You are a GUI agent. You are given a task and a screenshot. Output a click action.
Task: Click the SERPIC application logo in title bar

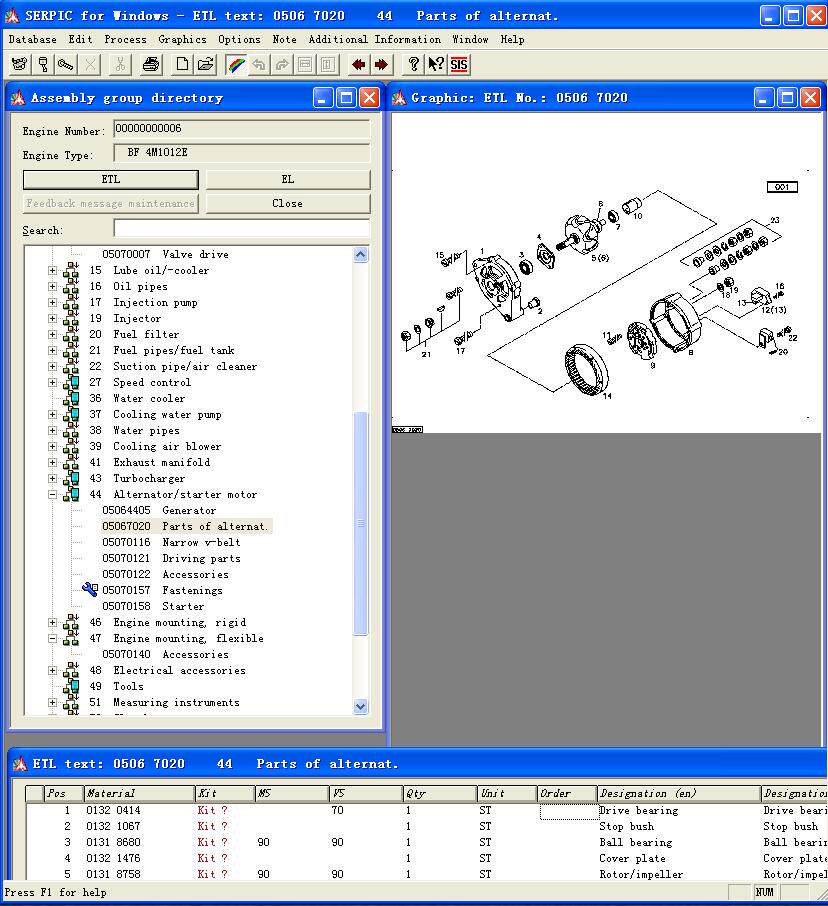(x=12, y=16)
